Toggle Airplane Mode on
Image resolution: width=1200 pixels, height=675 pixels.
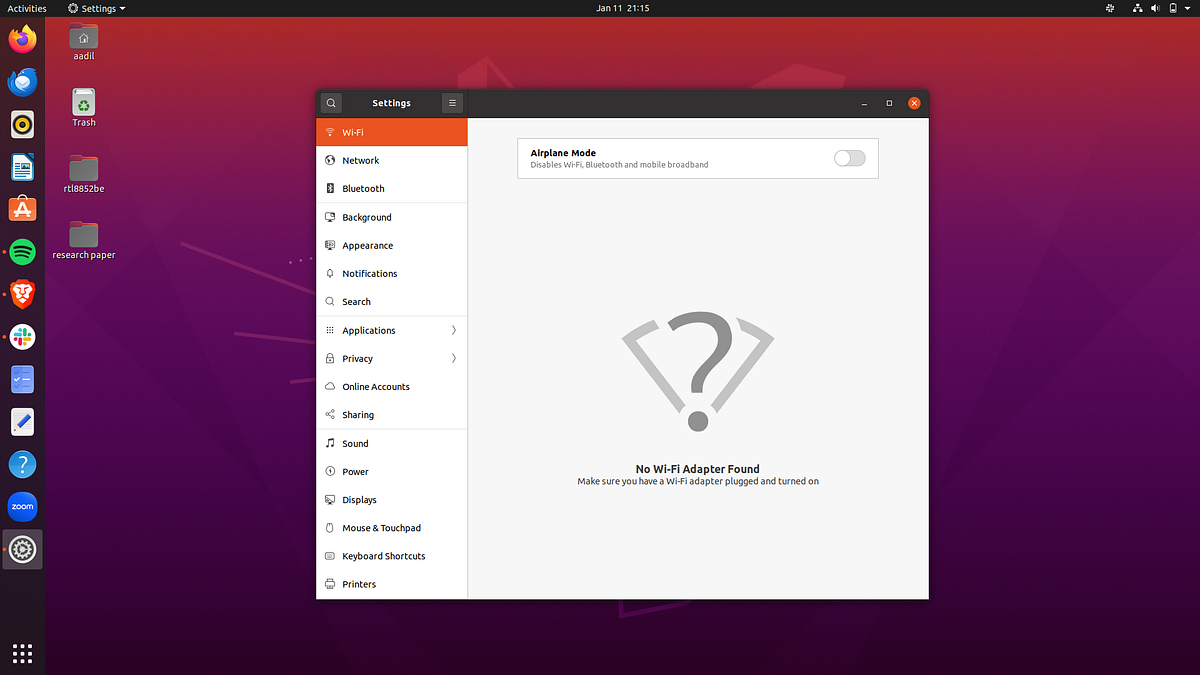848,158
